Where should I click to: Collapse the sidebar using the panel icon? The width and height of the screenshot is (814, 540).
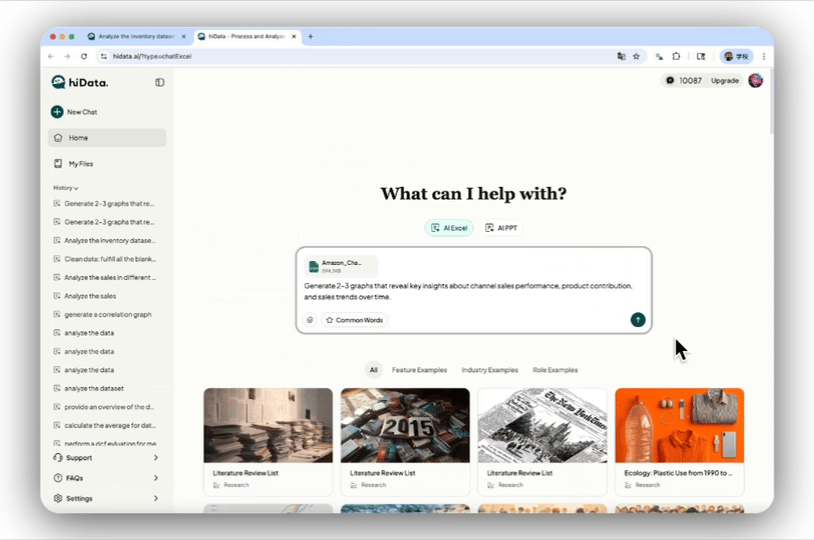pos(160,82)
